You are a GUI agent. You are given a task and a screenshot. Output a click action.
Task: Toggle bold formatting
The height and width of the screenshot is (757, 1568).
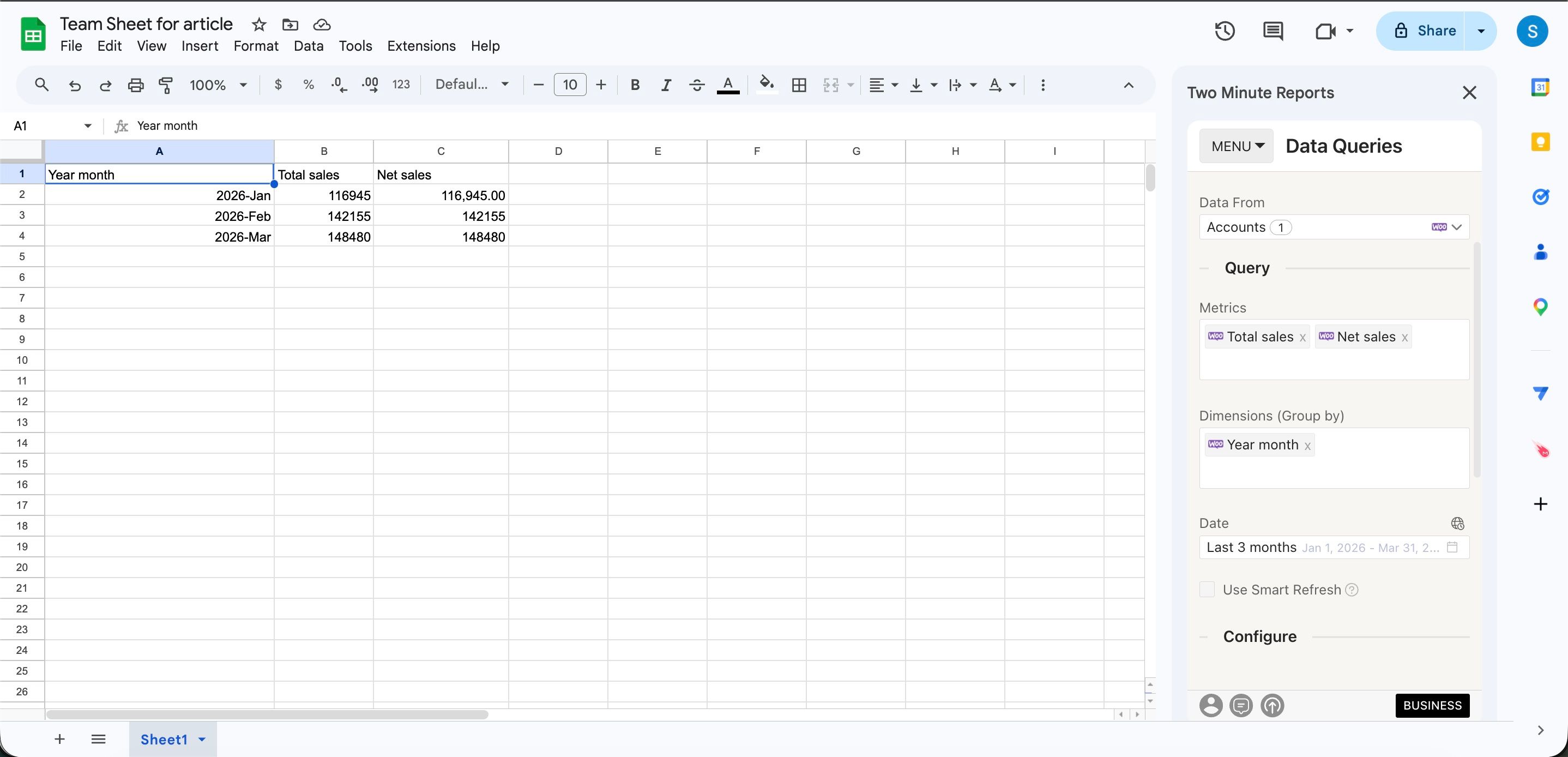[635, 85]
